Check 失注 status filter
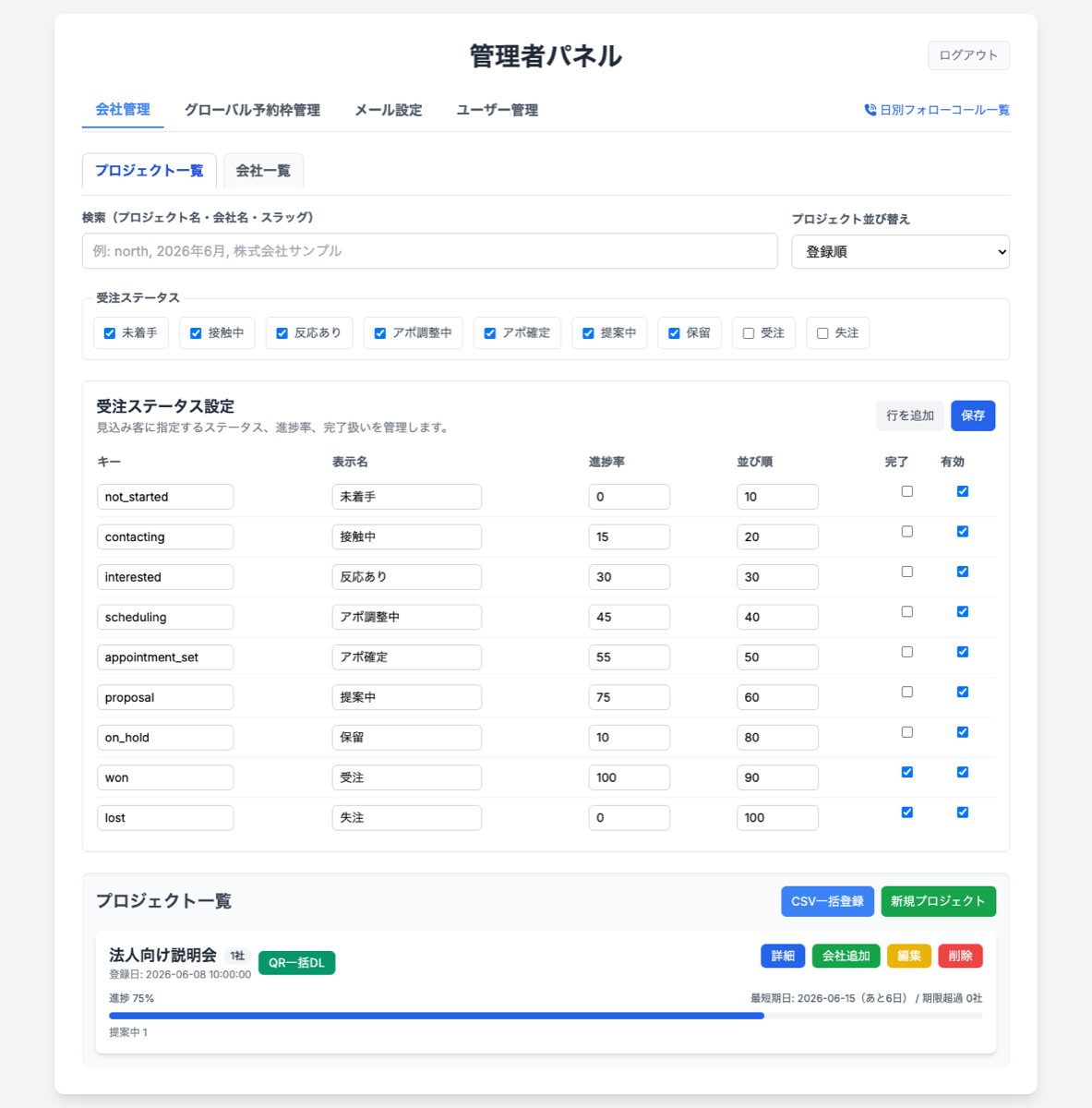1092x1108 pixels. 822,333
